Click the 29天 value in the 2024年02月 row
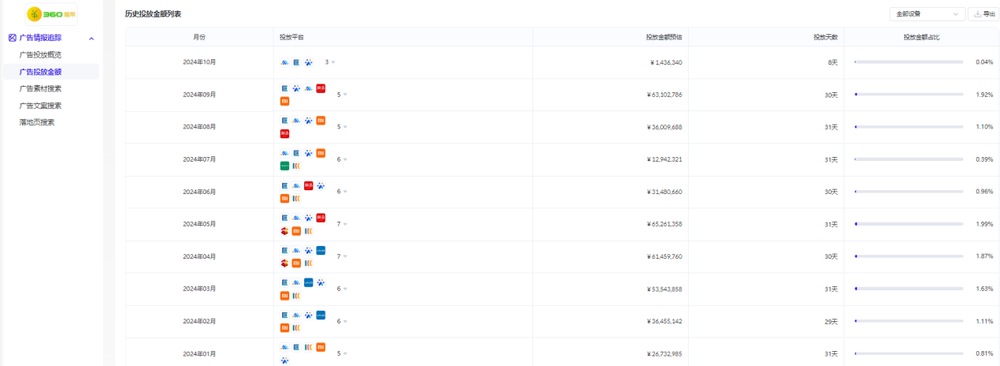The width and height of the screenshot is (1000, 366). click(830, 321)
